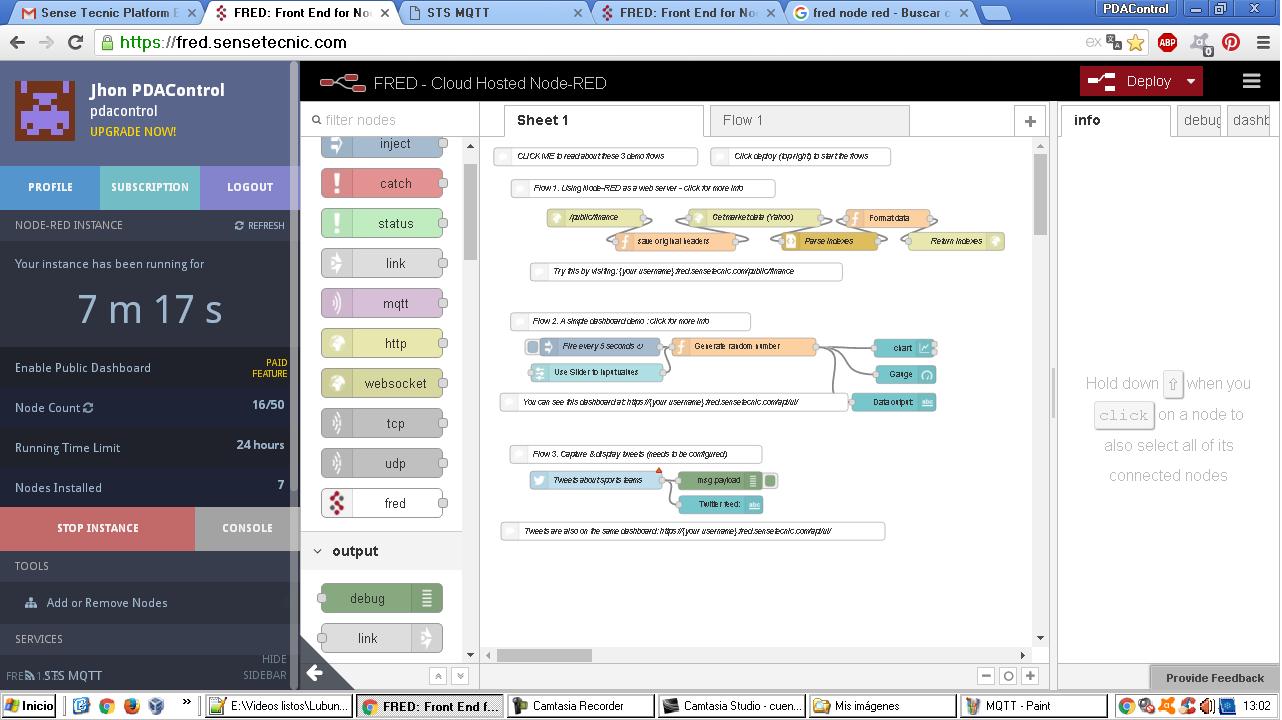
Task: Select the http input node in palette
Action: (x=382, y=343)
